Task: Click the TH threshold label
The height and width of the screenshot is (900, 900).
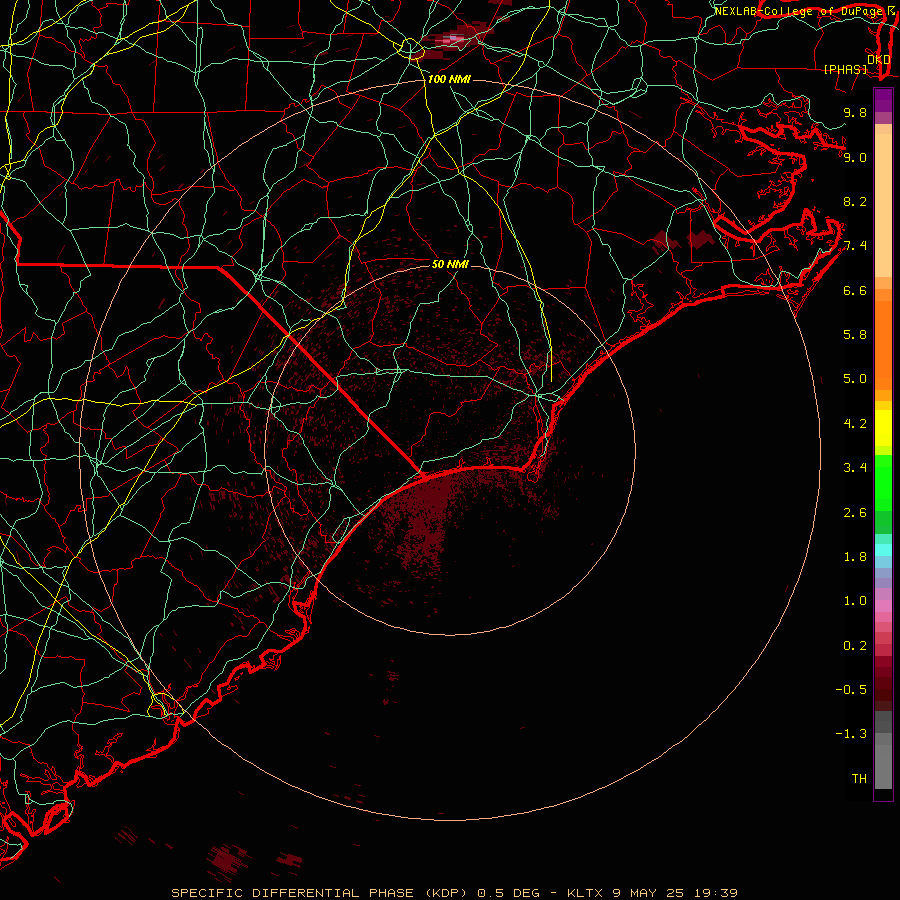Action: 859,779
